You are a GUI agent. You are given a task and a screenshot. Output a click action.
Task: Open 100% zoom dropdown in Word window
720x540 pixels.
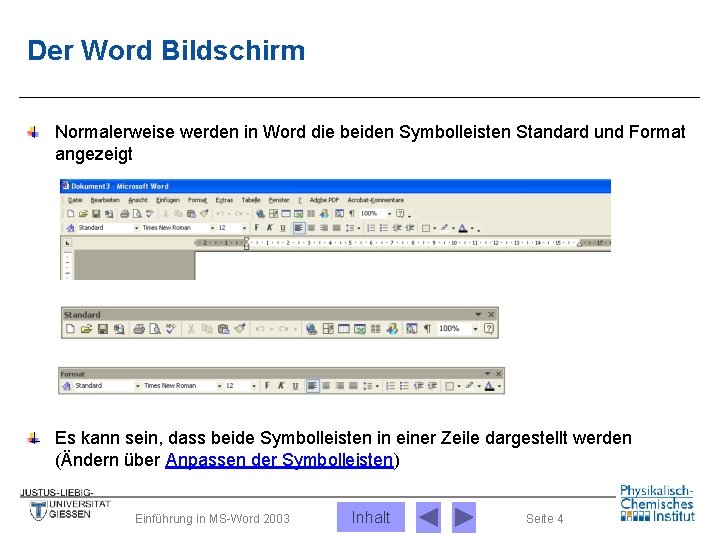389,214
